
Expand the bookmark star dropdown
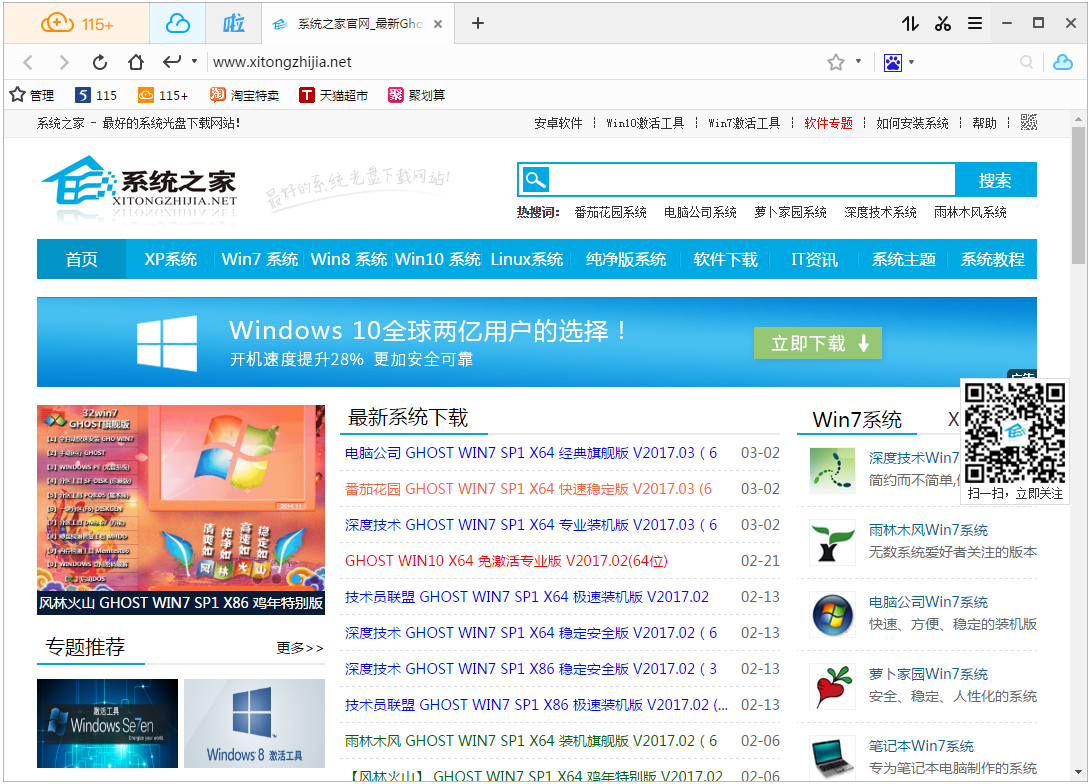pyautogui.click(x=859, y=61)
